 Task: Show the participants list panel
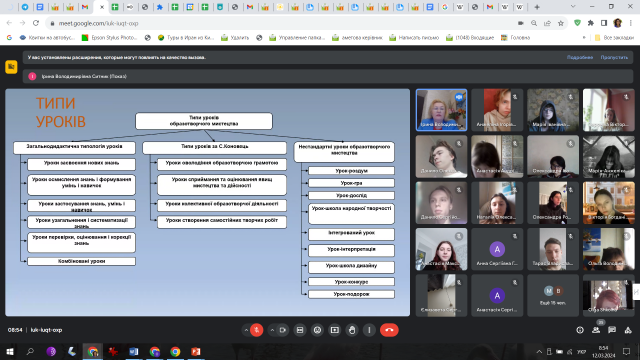pyautogui.click(x=596, y=330)
